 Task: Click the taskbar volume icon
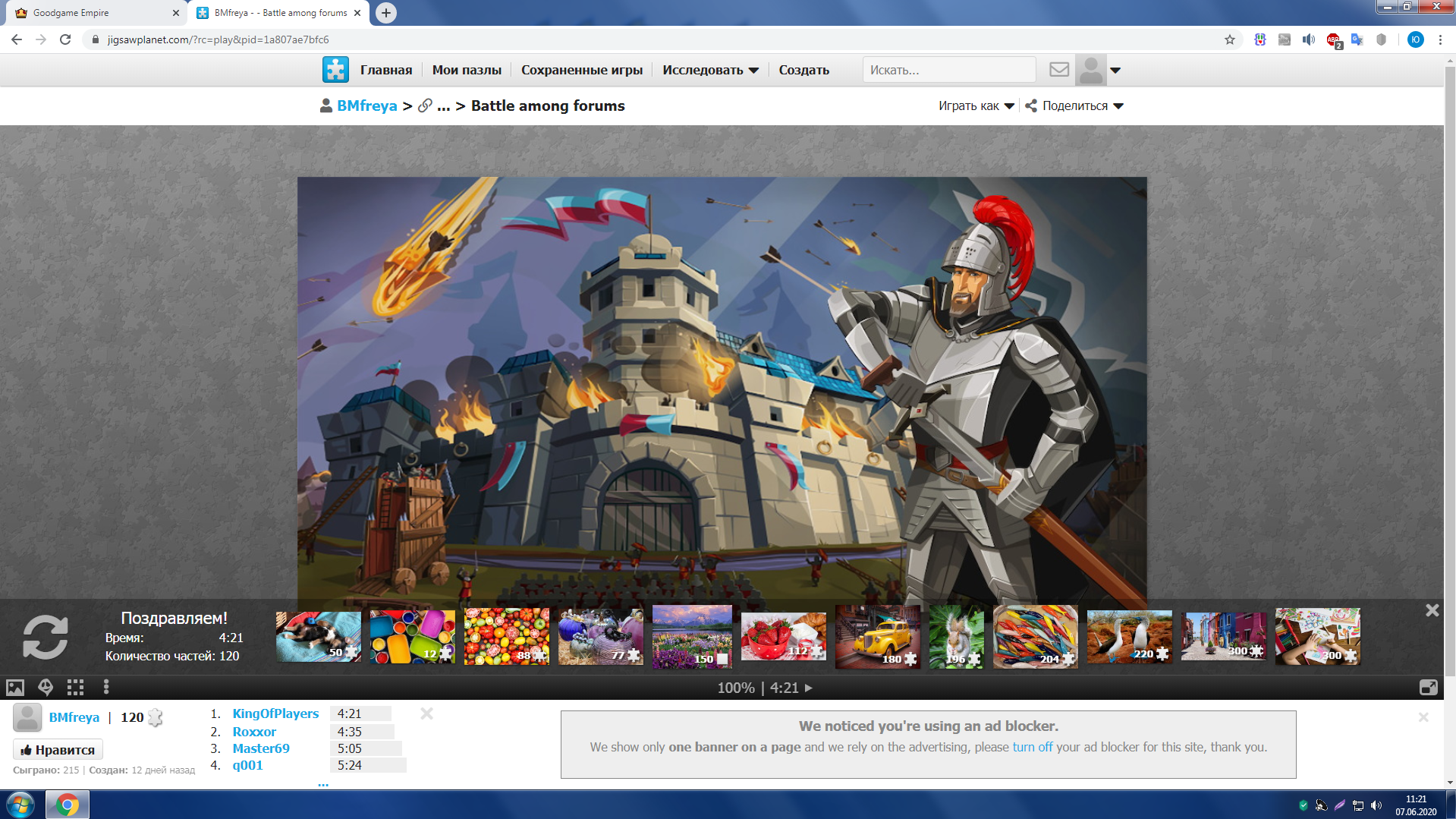click(x=1376, y=805)
